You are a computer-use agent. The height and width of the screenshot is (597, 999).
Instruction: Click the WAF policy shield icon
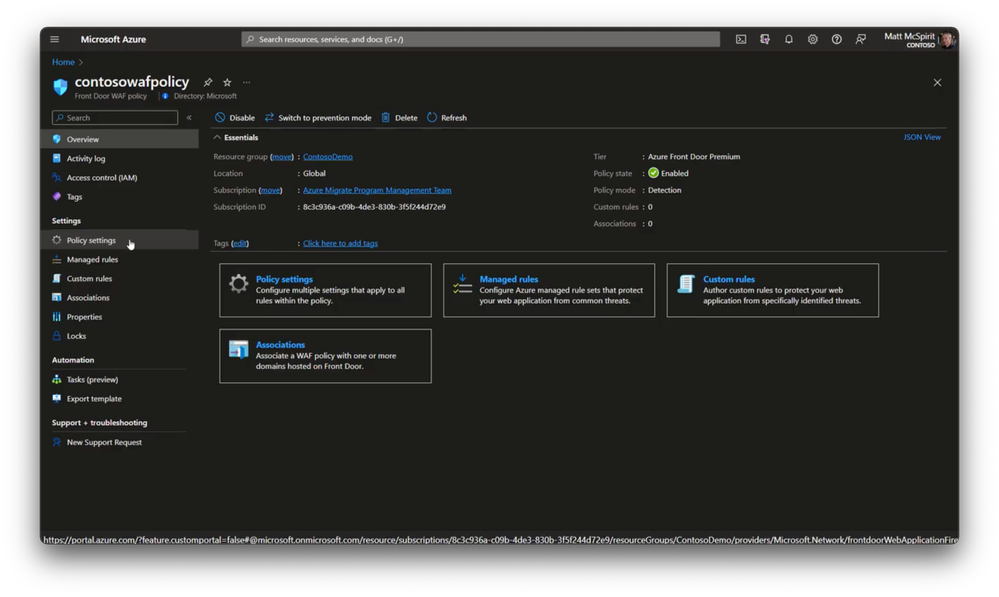(x=61, y=87)
